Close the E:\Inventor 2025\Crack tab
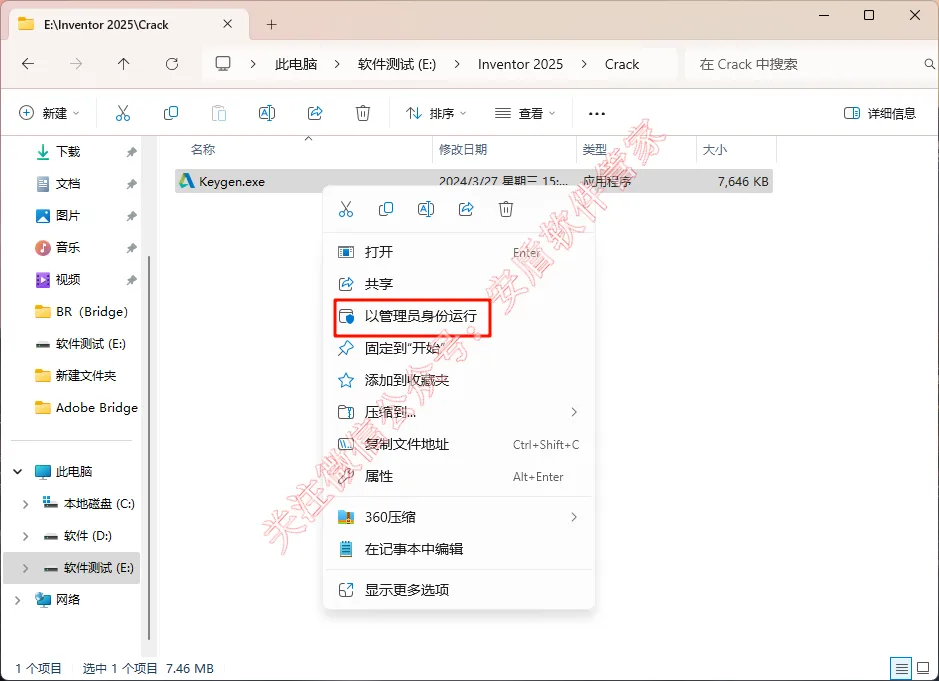Screen dimensions: 939x681 pos(228,24)
